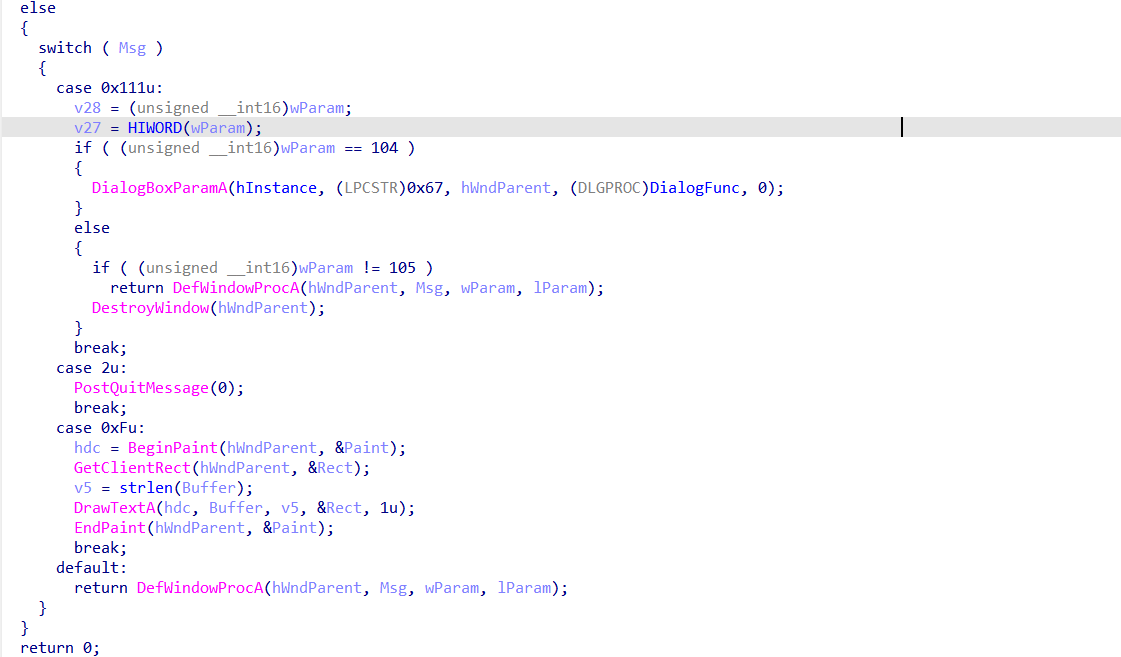Click the HIWORD macro on highlighted line

point(154,128)
